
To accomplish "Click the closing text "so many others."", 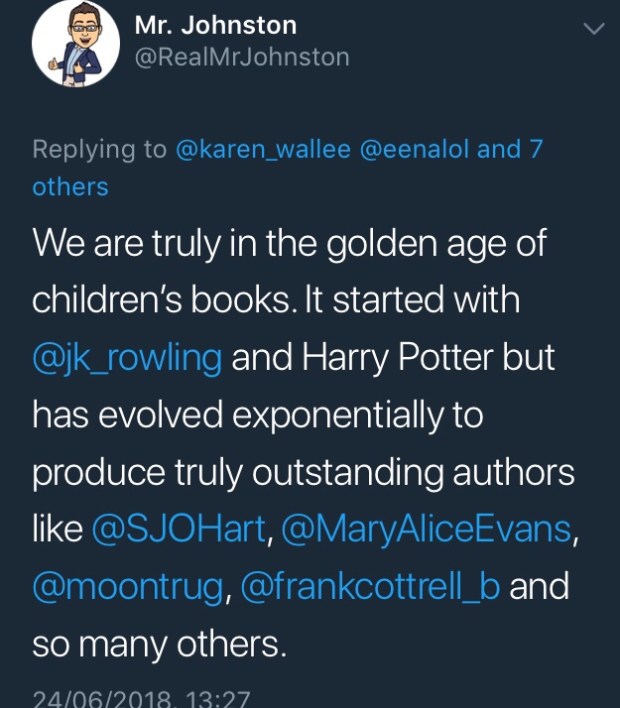I will (x=159, y=643).
